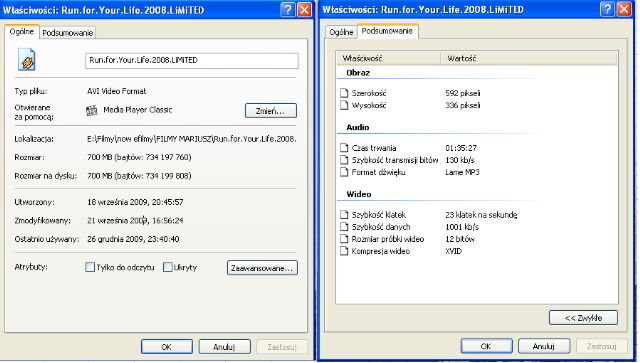Enable the Tylko do odczytu checkbox
The width and height of the screenshot is (640, 363).
click(90, 267)
